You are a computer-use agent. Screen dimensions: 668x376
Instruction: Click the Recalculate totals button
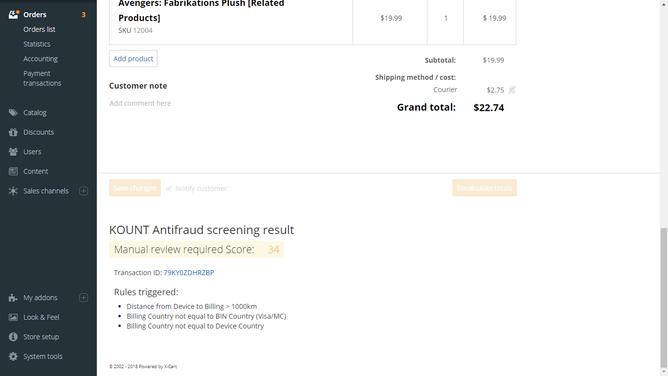484,188
